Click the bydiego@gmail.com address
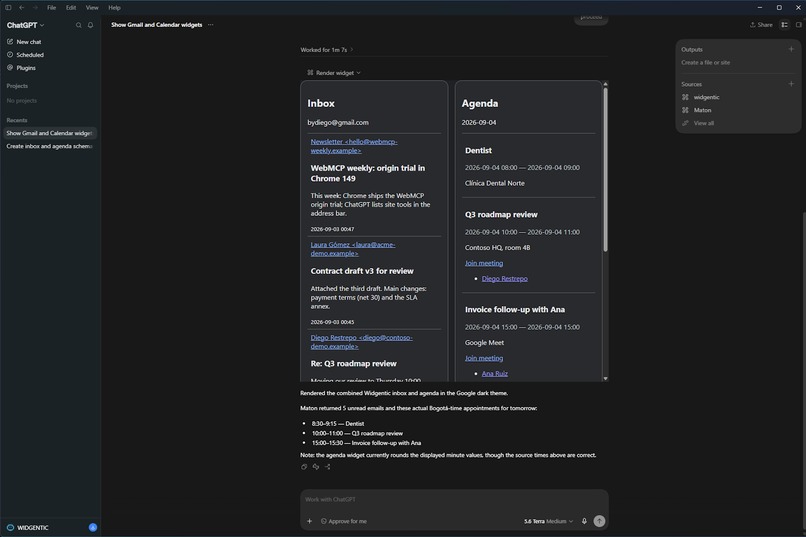The image size is (806, 537). coord(338,122)
